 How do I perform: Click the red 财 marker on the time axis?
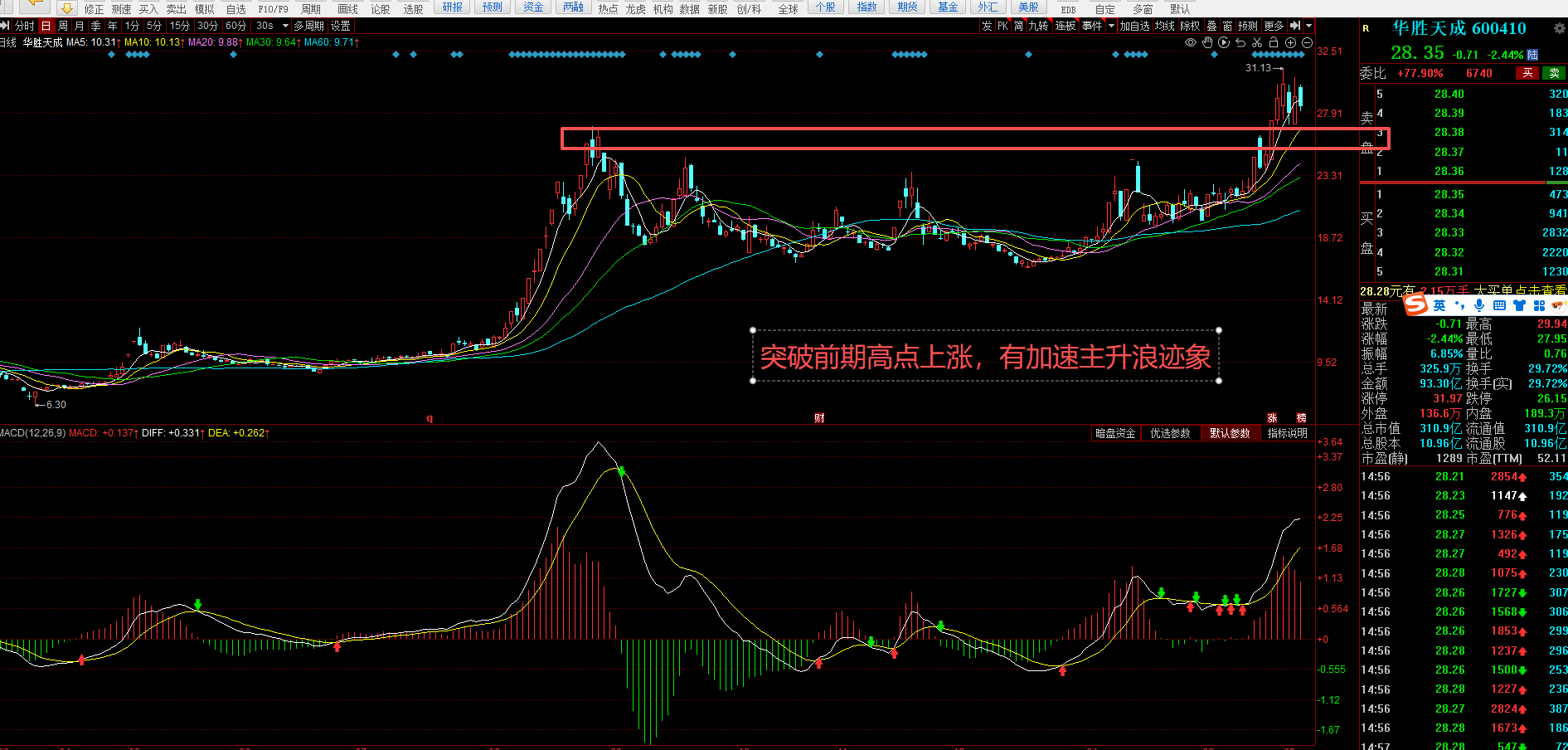[819, 418]
